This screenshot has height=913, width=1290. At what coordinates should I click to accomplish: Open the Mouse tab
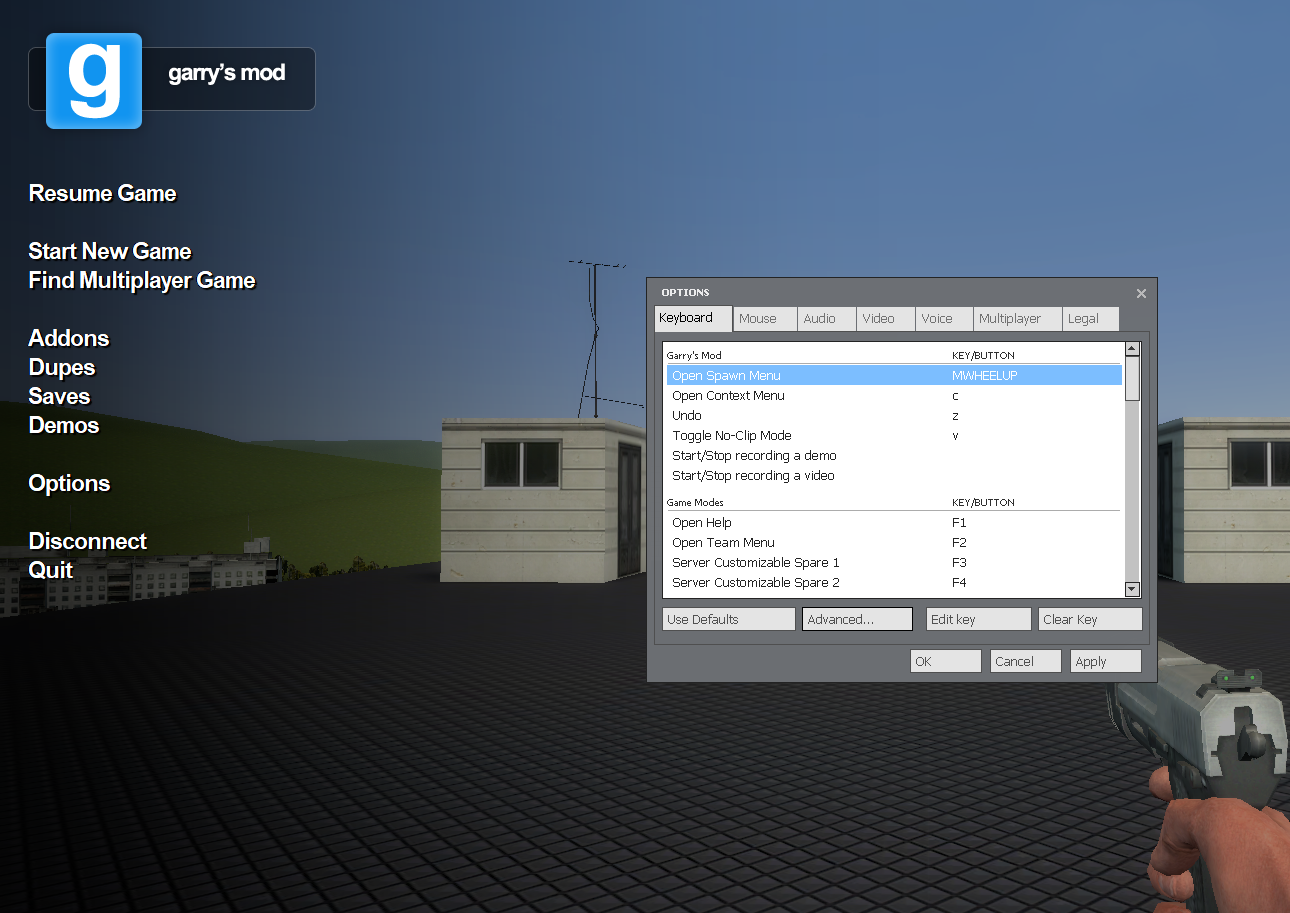click(765, 319)
